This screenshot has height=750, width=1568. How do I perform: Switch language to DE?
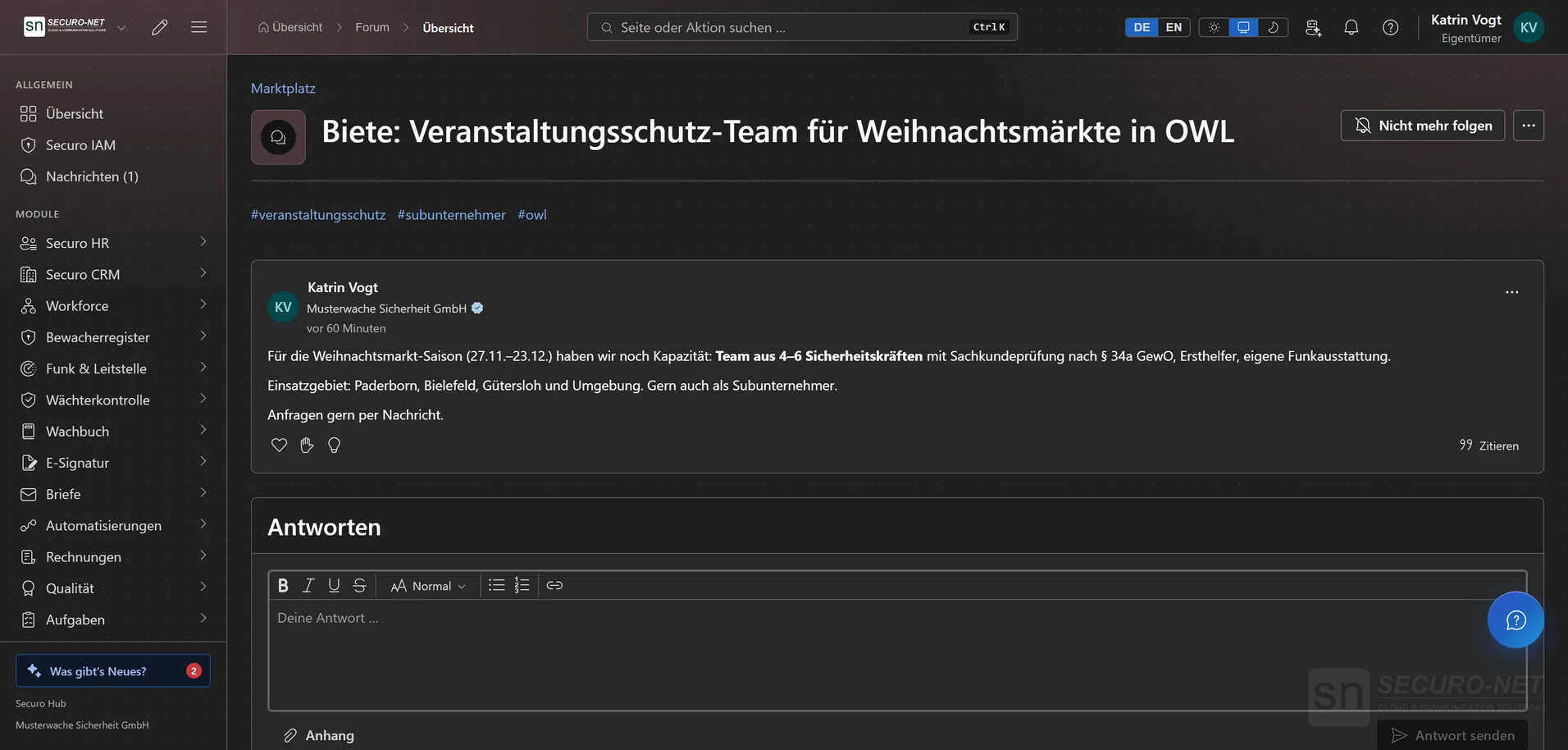pyautogui.click(x=1142, y=27)
